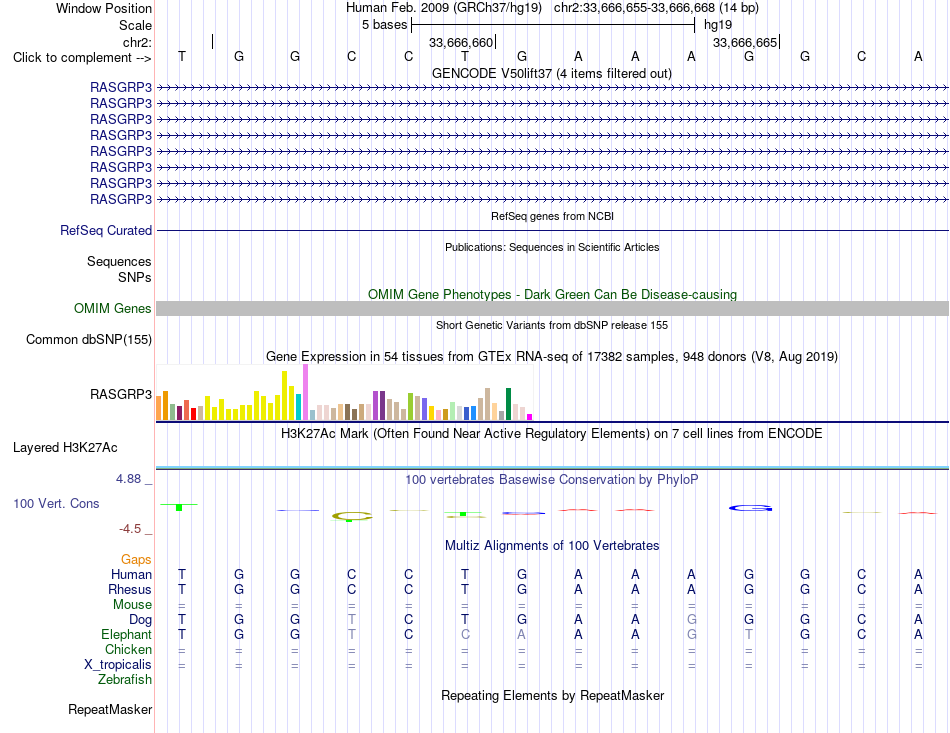
Task: Click the 'hg19' label beside scale bar
Action: tap(717, 25)
